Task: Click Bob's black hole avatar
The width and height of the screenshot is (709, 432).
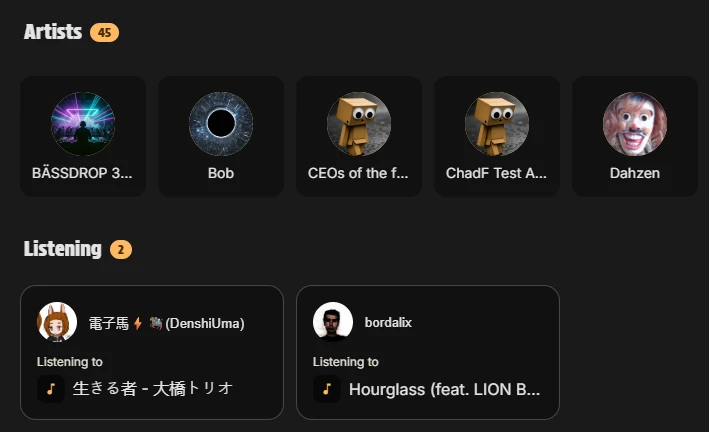Action: (221, 124)
